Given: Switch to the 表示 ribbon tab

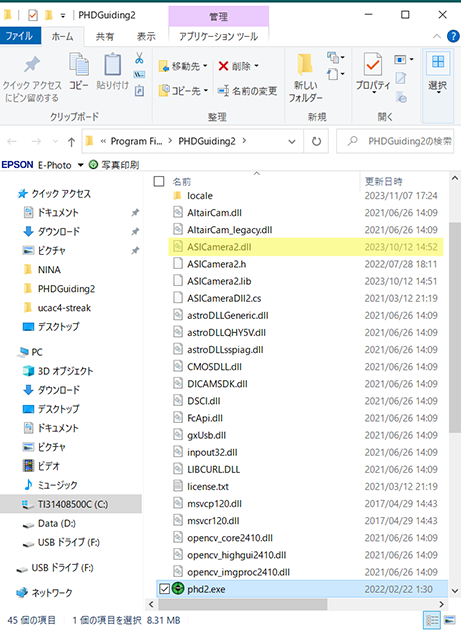Looking at the screenshot, I should click(146, 37).
